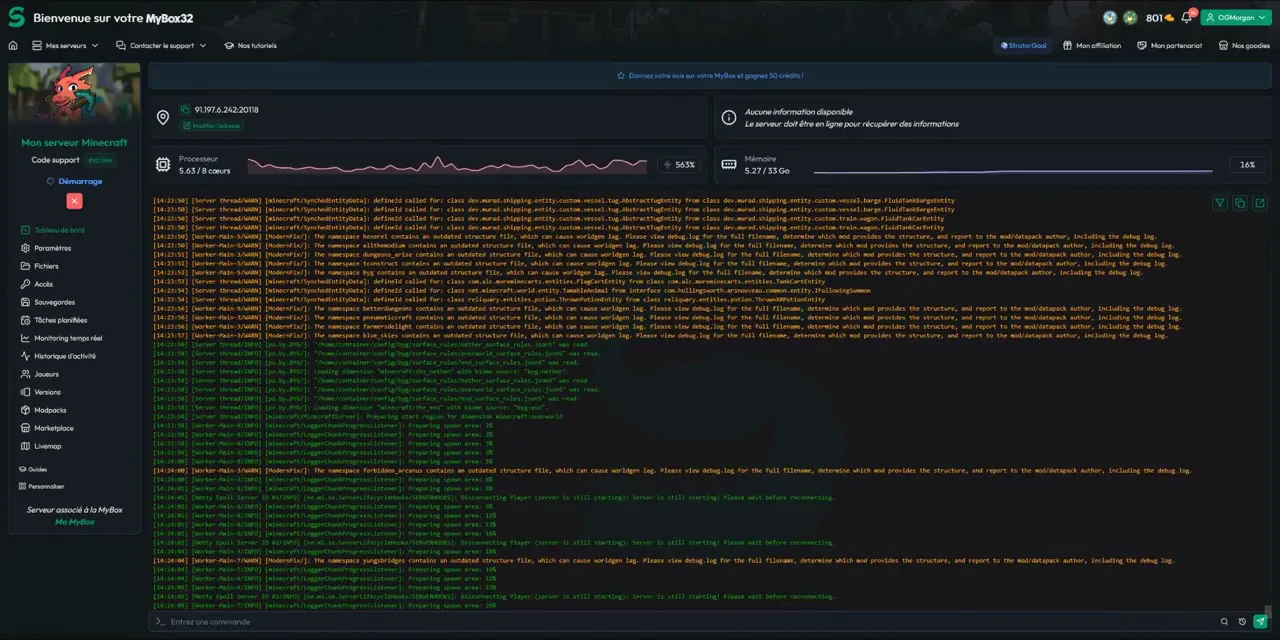Open Accès in sidebar

point(37,284)
